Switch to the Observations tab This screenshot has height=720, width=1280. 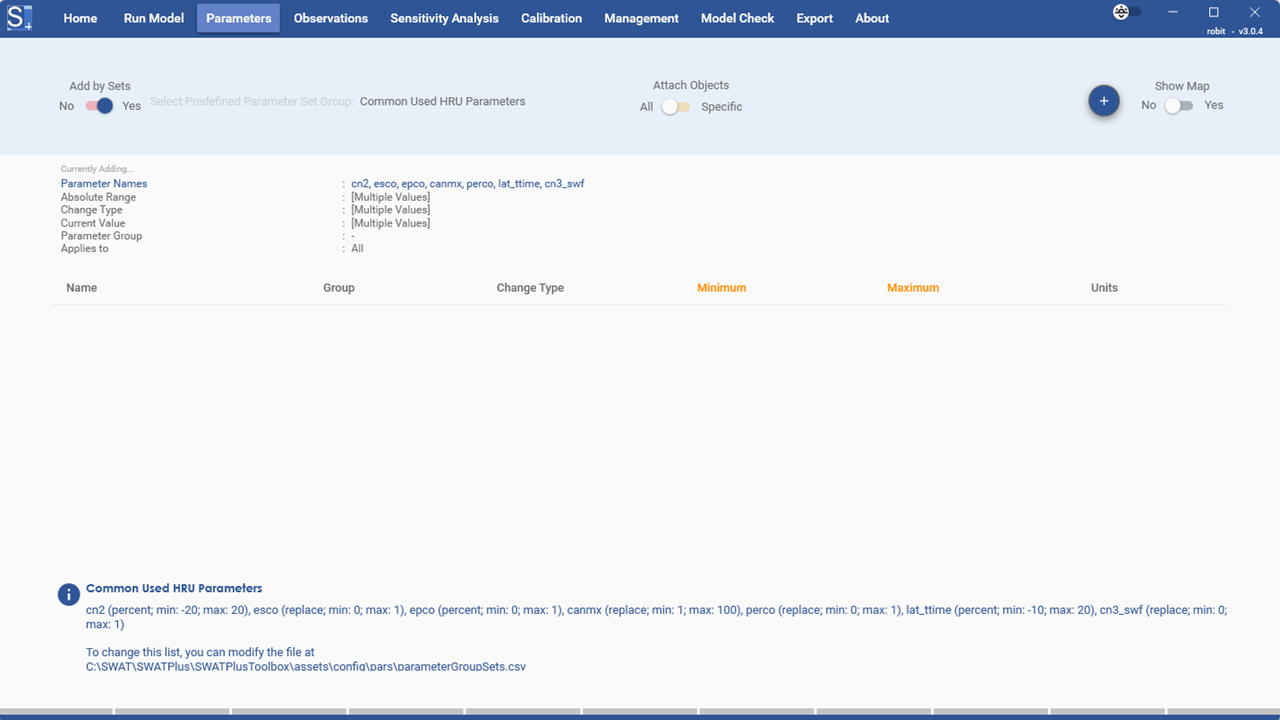[331, 18]
